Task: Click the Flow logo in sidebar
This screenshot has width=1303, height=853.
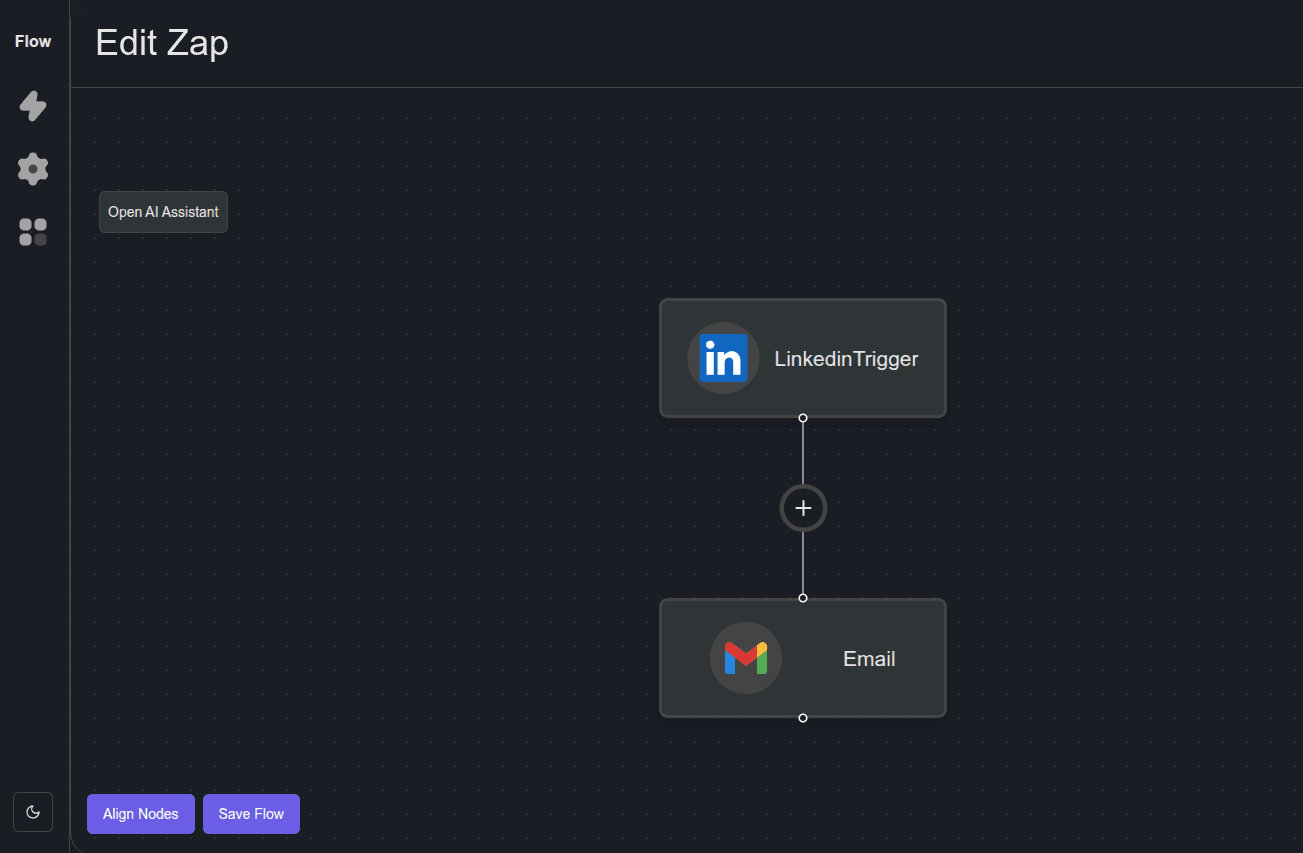Action: point(33,41)
